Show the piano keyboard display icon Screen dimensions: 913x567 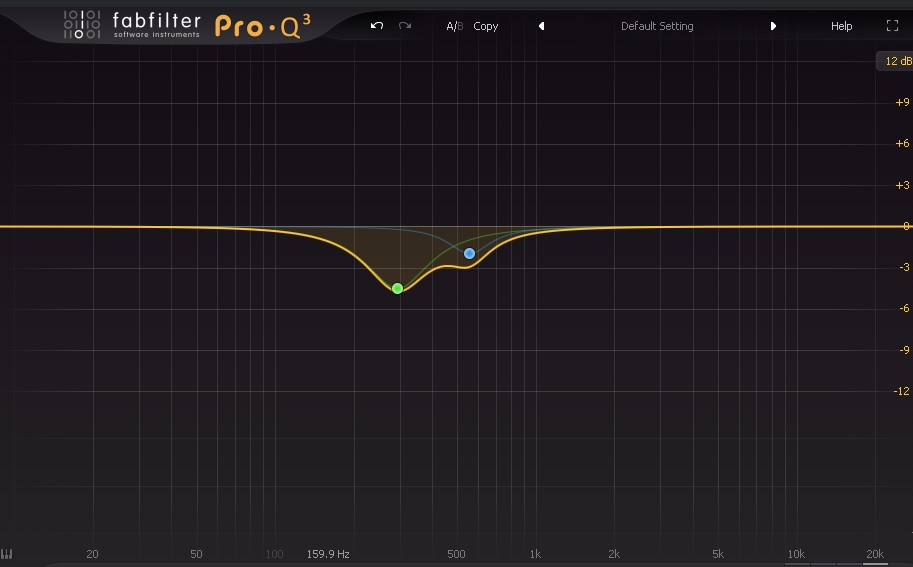[x=6, y=554]
